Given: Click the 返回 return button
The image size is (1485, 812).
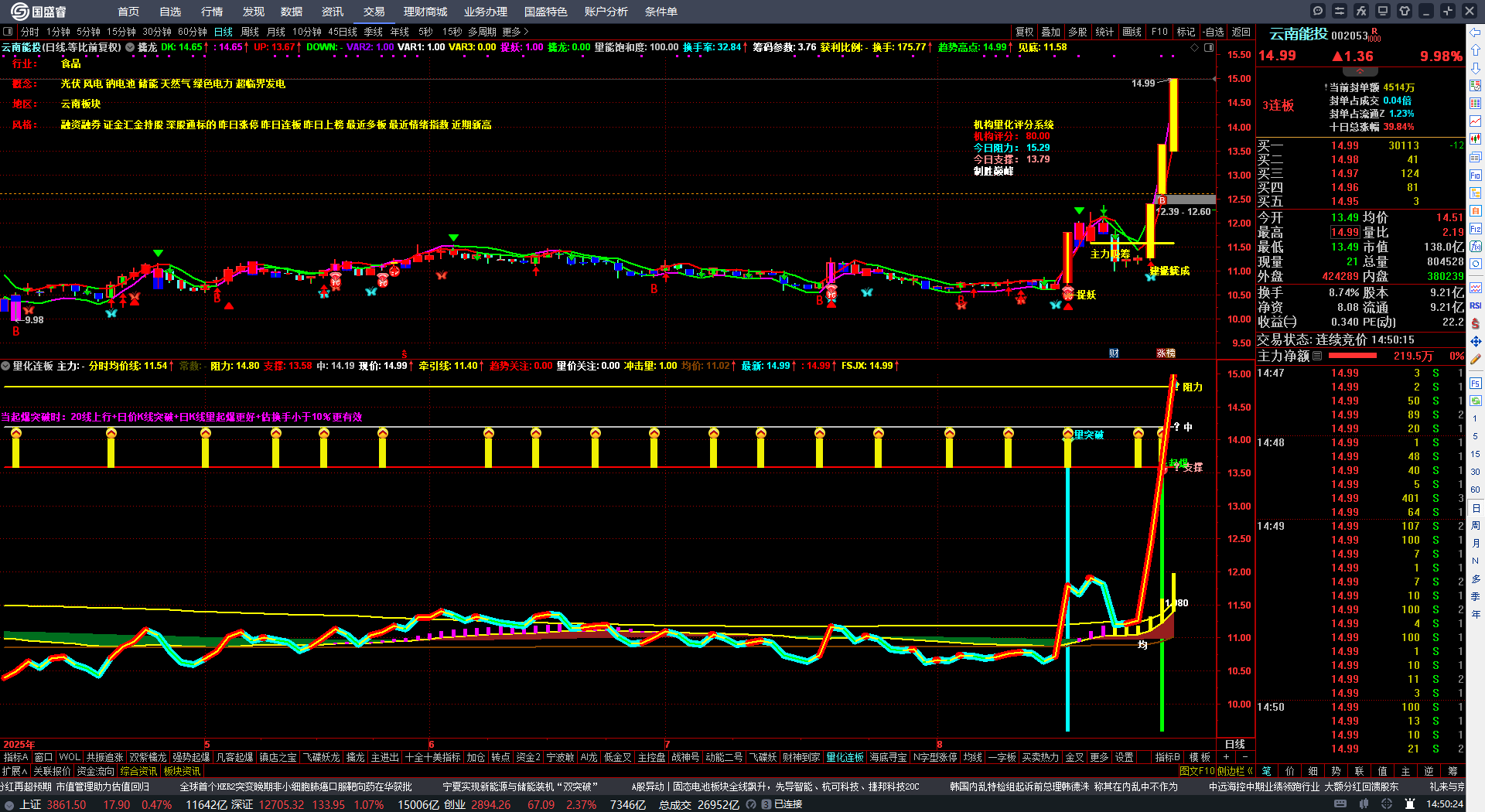Looking at the screenshot, I should (1241, 32).
